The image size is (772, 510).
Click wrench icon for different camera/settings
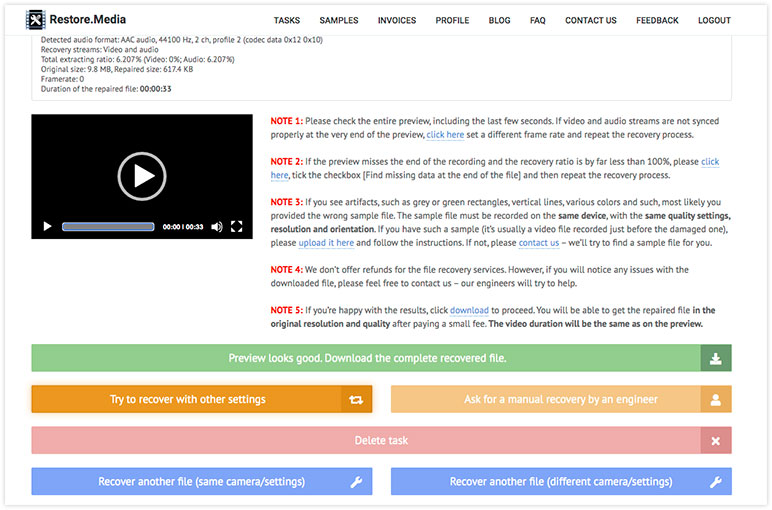[x=716, y=481]
